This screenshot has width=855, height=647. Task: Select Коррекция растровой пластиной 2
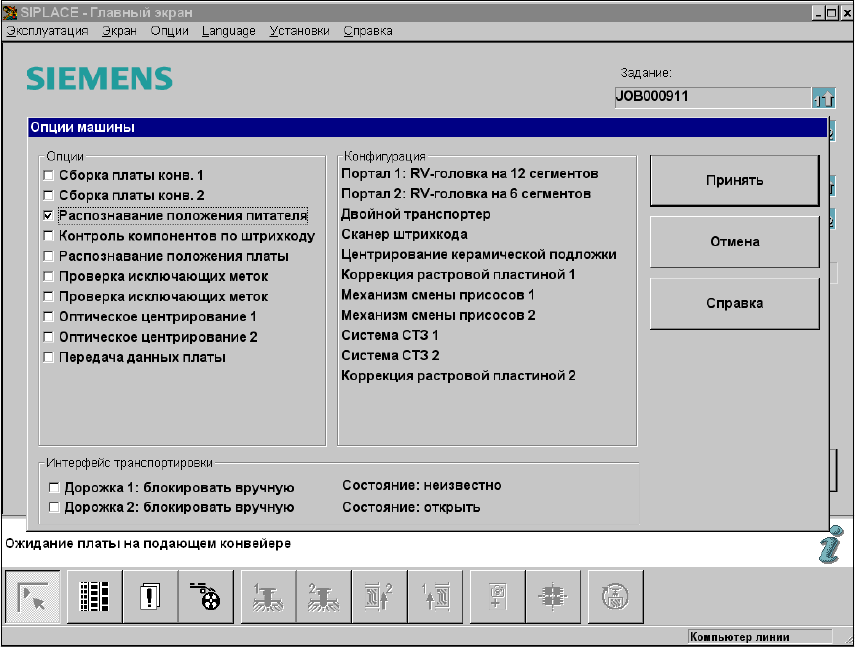click(x=458, y=376)
